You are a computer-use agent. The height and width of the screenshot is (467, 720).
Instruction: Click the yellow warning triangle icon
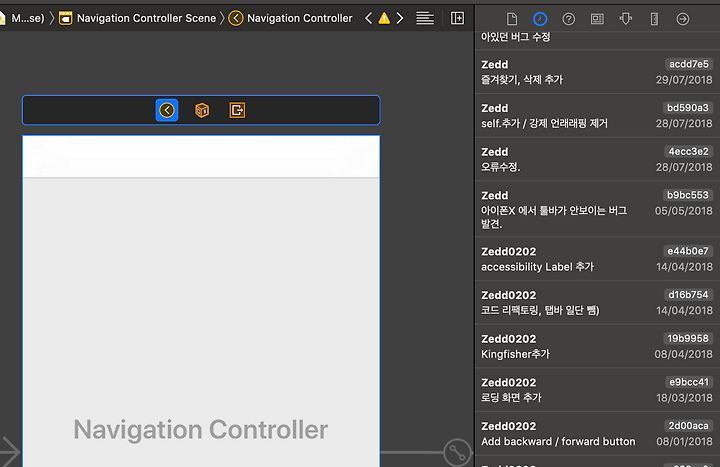(x=384, y=18)
